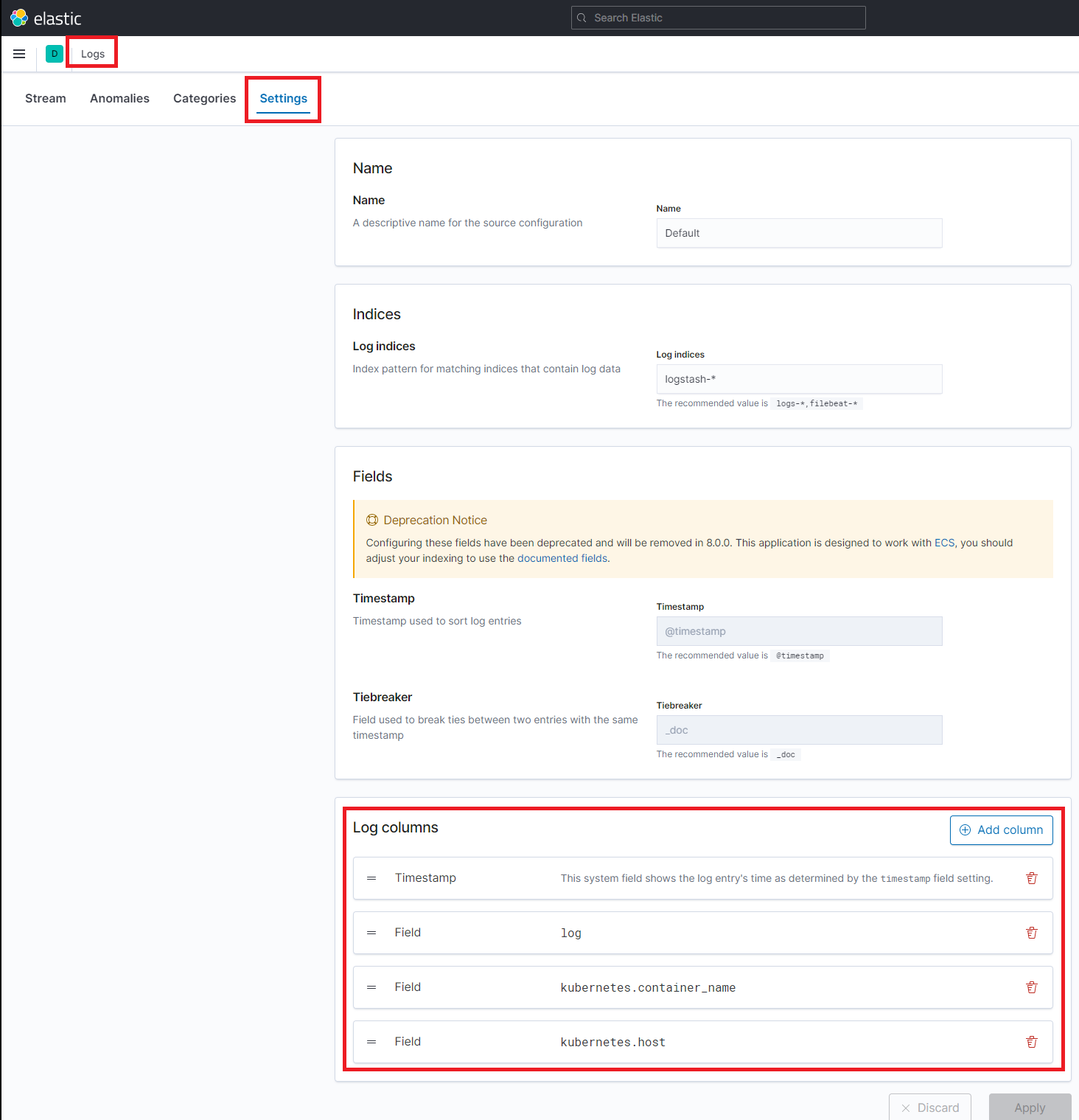Click the Elastic logo
This screenshot has height=1120, width=1079.
(x=46, y=18)
